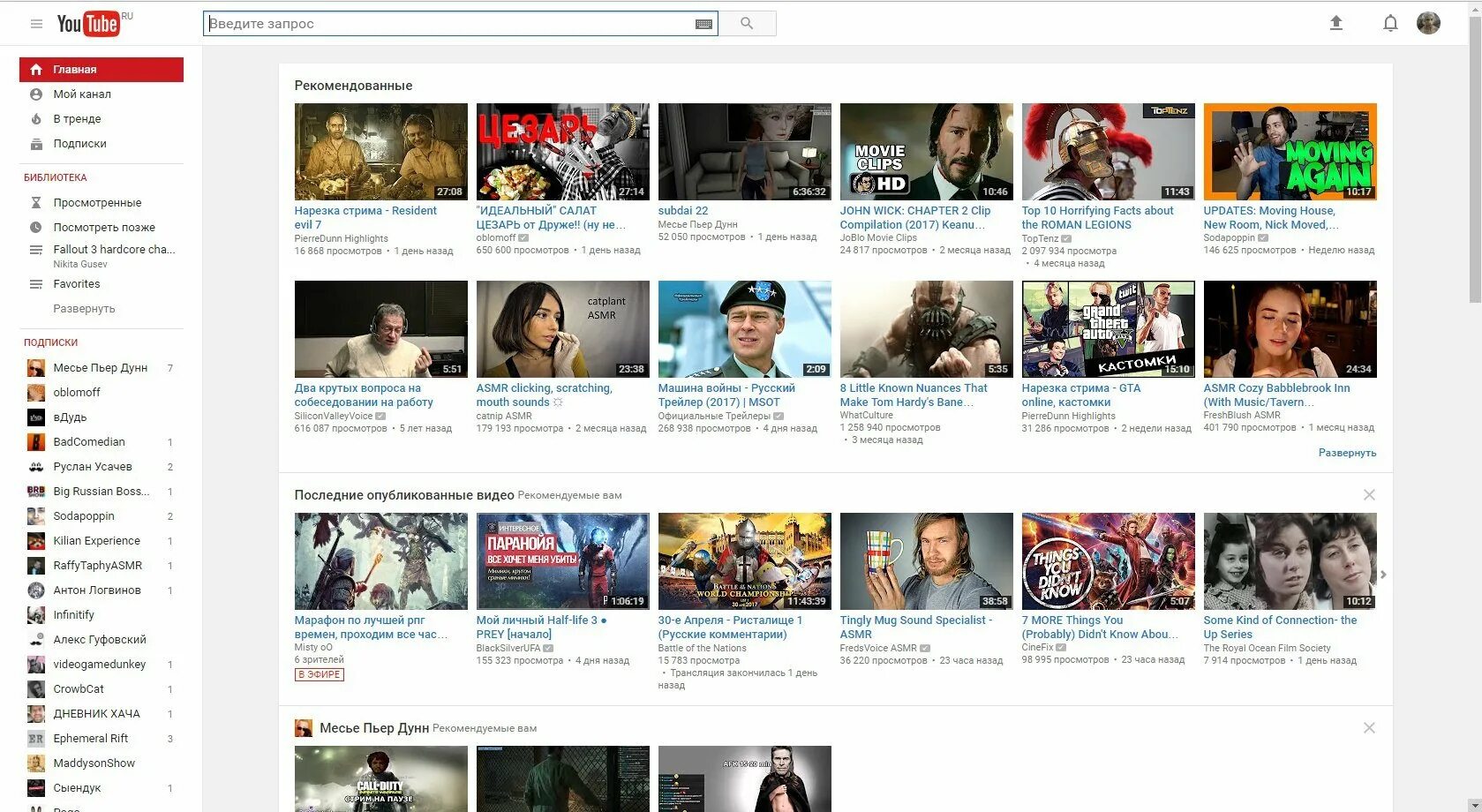
Task: Open Kilian Experience channel icon
Action: pos(36,541)
